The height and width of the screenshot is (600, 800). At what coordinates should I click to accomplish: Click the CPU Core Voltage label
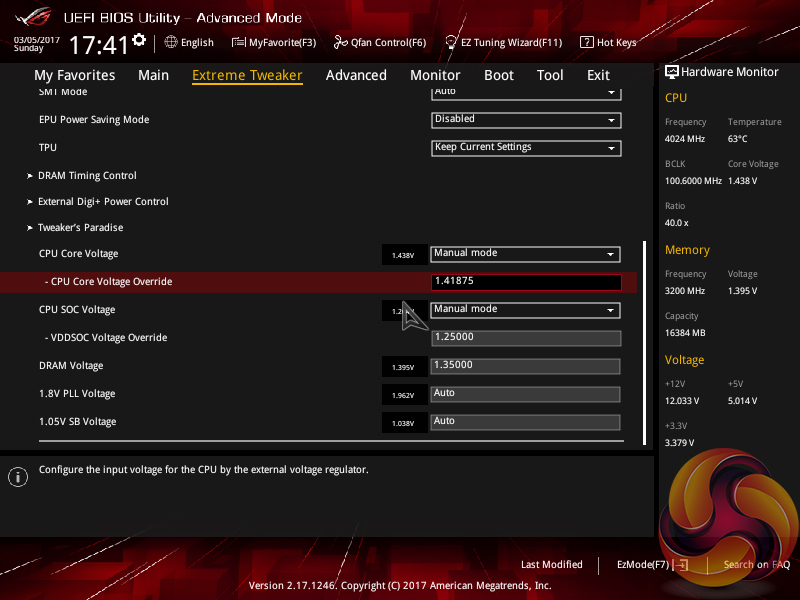pyautogui.click(x=79, y=254)
